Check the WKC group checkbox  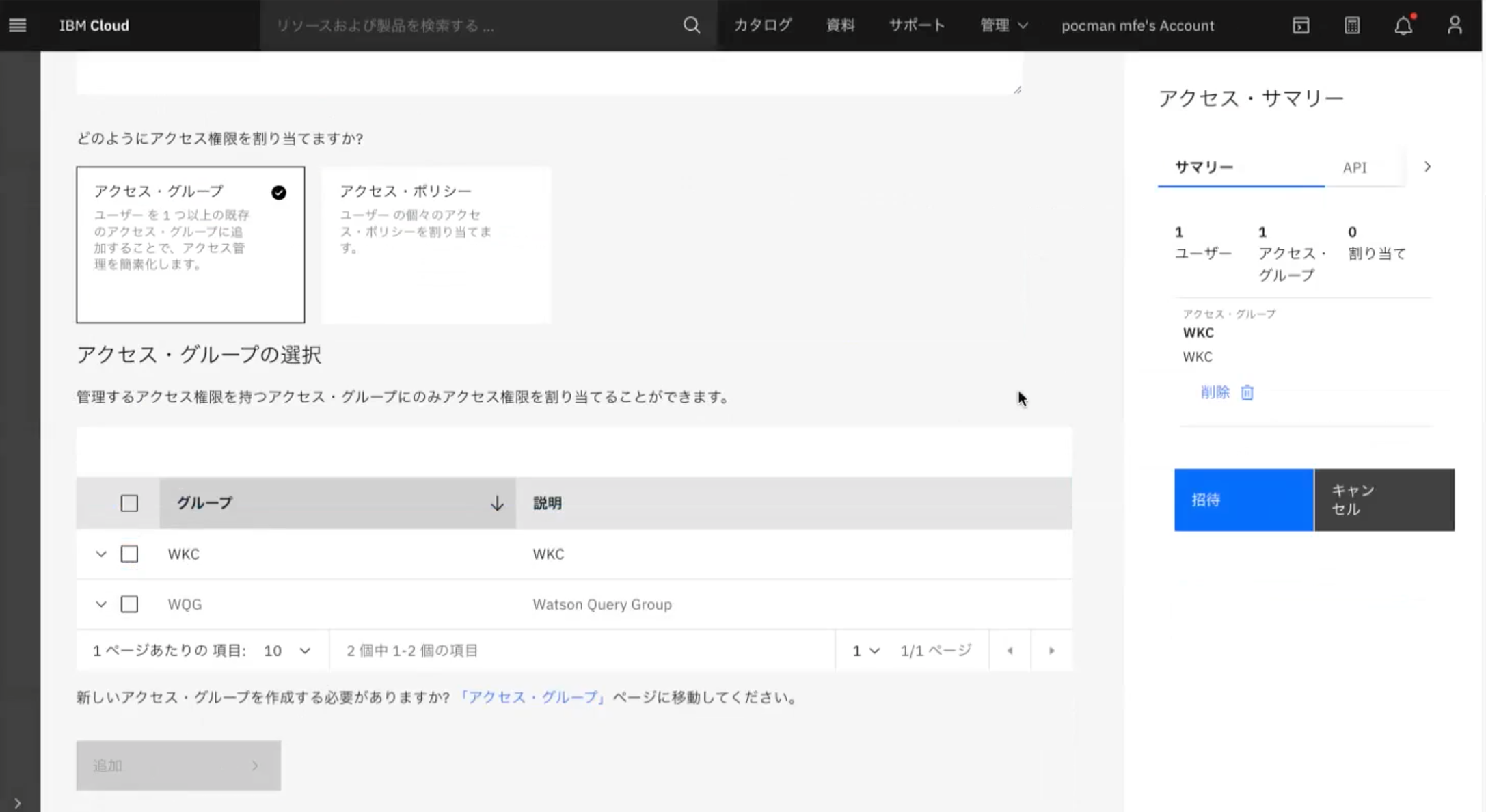129,554
